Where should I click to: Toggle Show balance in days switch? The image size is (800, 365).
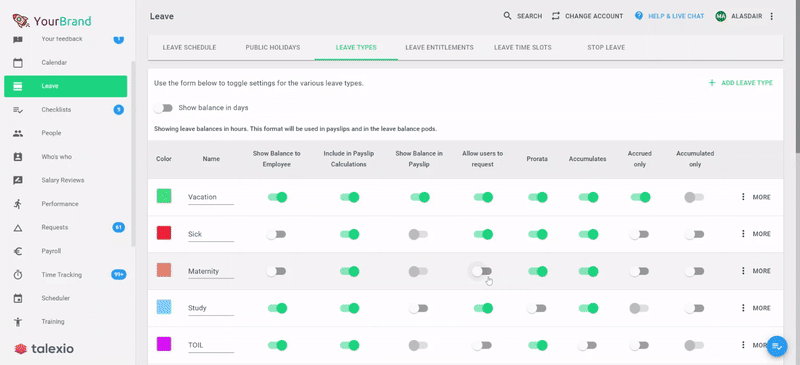(x=163, y=108)
